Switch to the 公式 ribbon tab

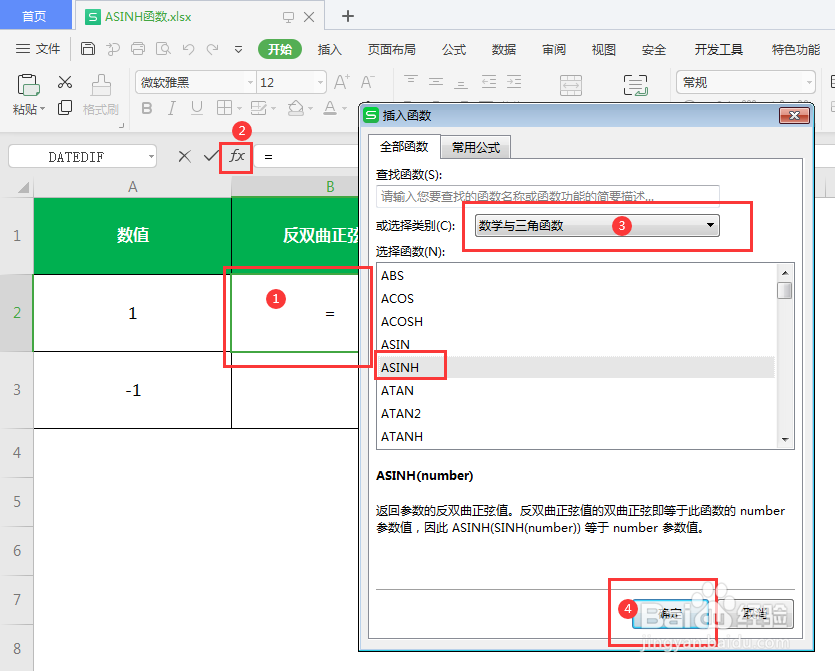tap(454, 50)
